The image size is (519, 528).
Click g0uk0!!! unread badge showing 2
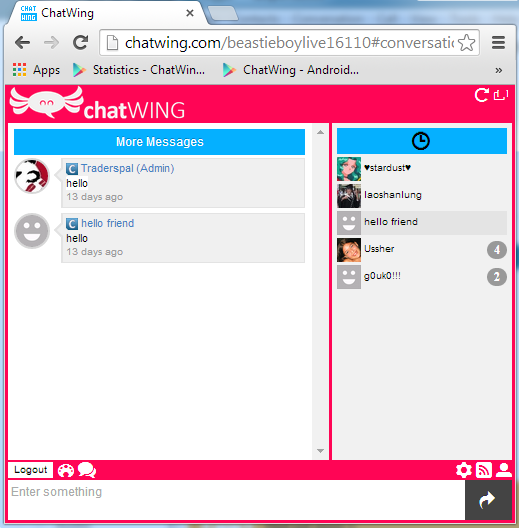click(x=497, y=277)
